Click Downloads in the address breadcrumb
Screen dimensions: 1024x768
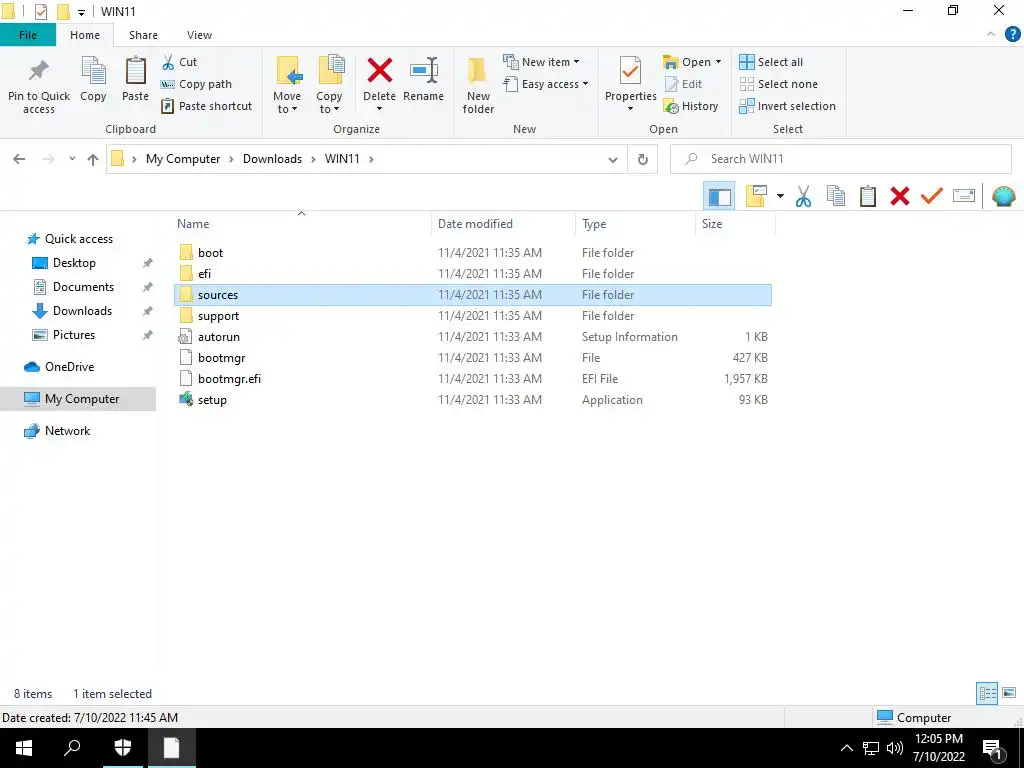coord(272,159)
